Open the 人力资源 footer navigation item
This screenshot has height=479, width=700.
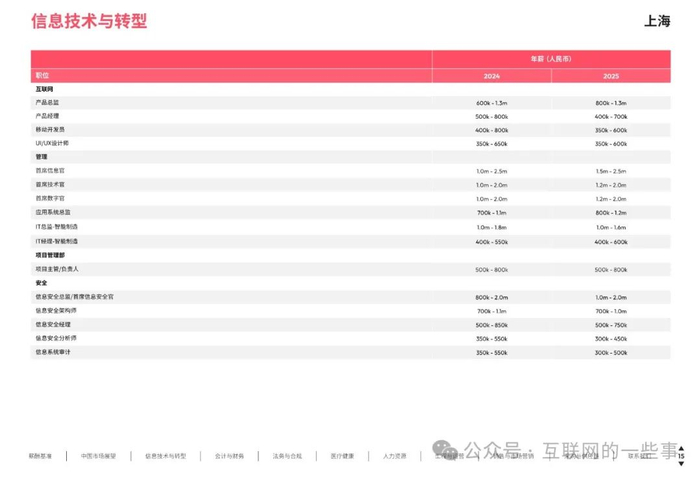[395, 456]
